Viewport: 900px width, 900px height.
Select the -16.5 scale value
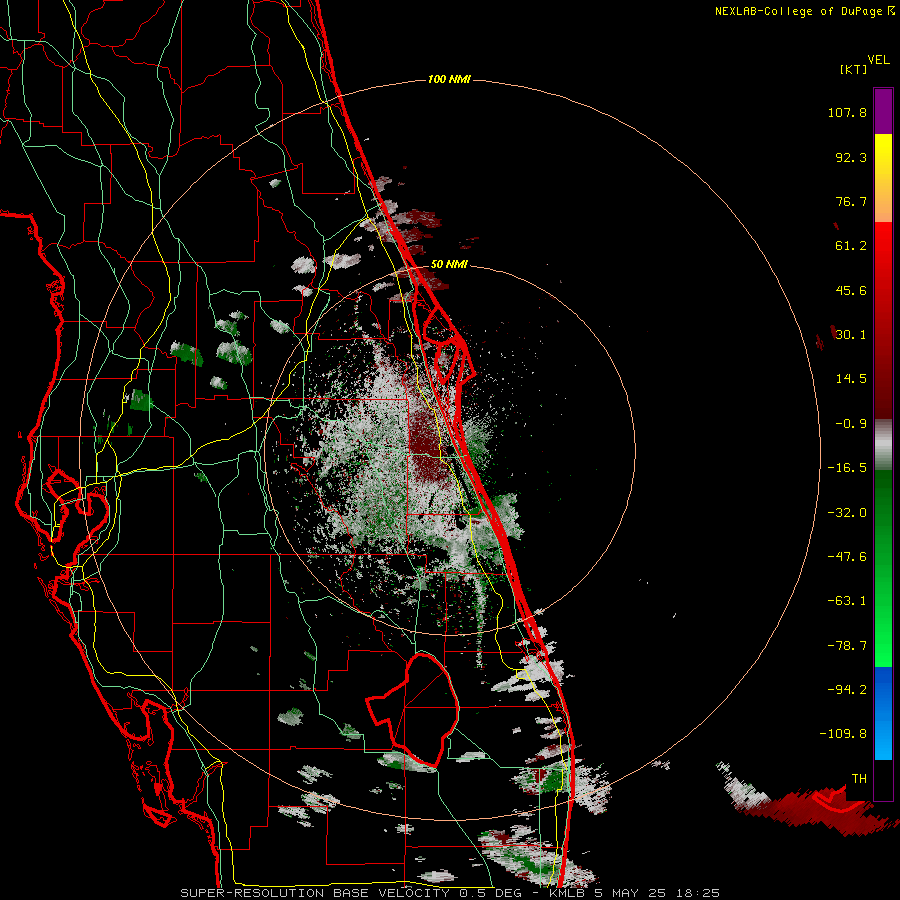tap(847, 468)
